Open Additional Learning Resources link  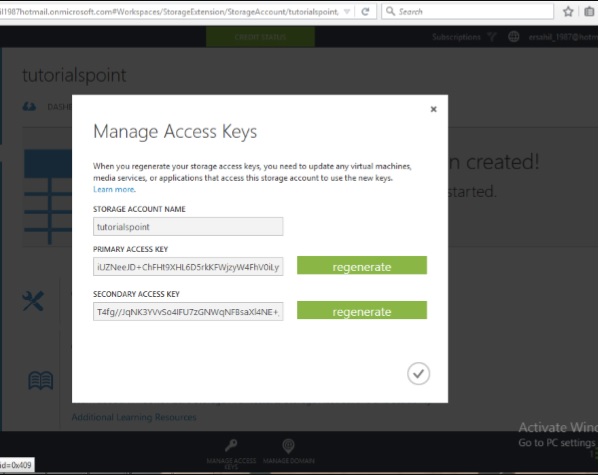pos(134,417)
